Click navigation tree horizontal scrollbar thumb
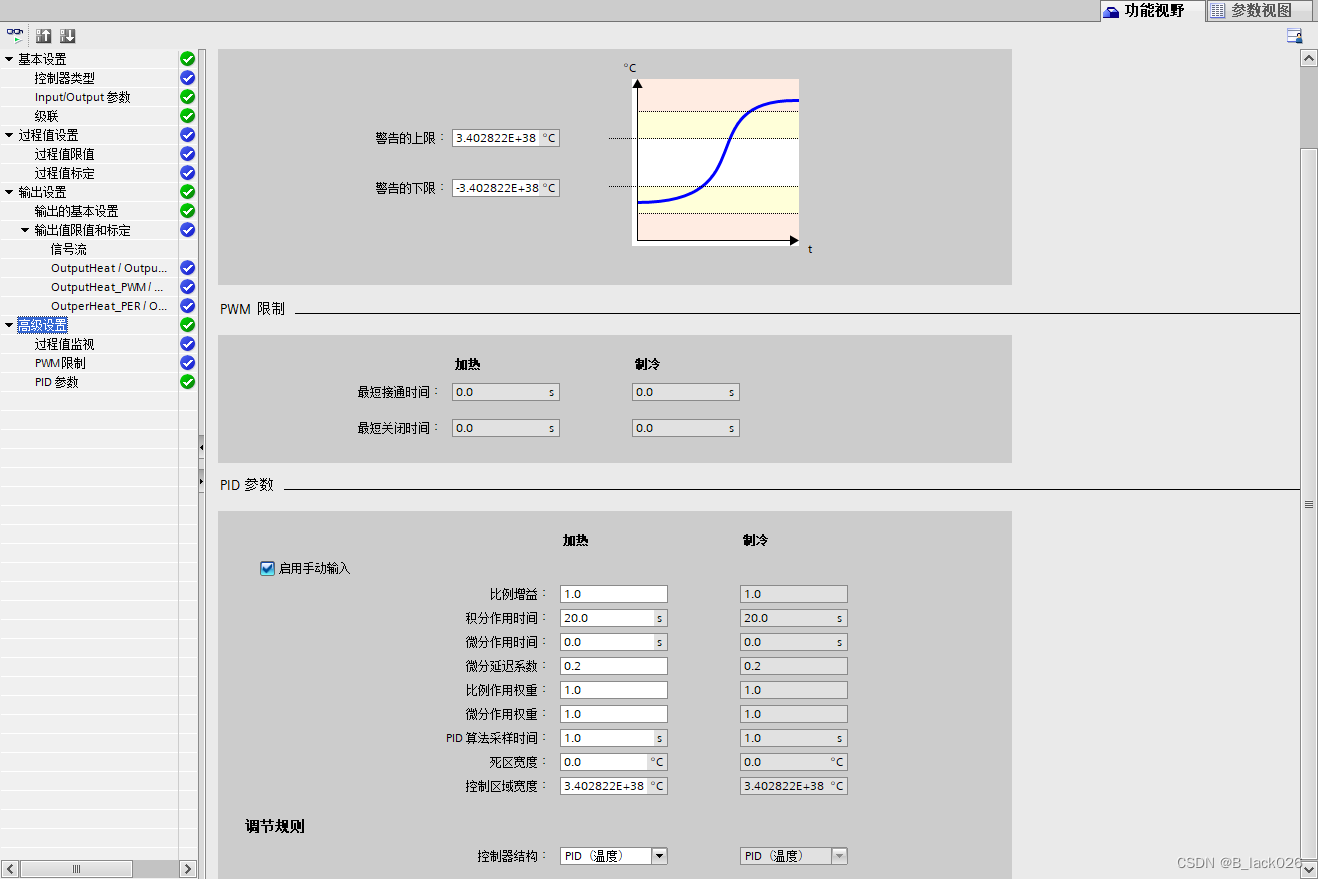Image resolution: width=1318 pixels, height=879 pixels. [76, 869]
